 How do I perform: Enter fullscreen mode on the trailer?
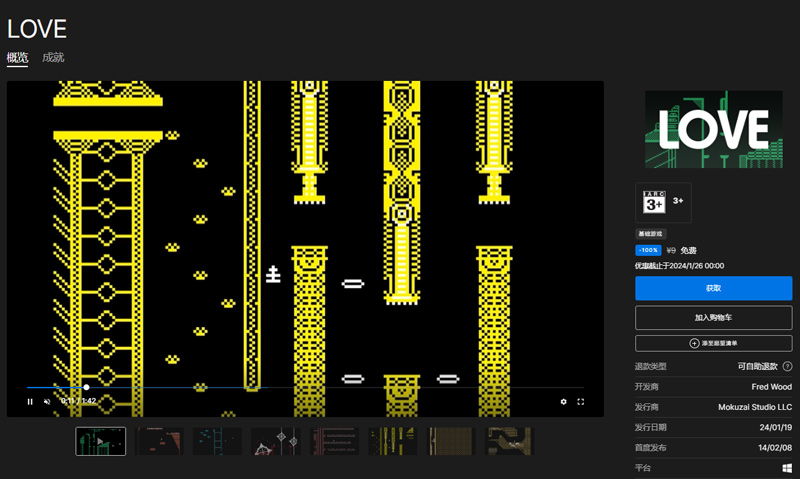pyautogui.click(x=581, y=401)
